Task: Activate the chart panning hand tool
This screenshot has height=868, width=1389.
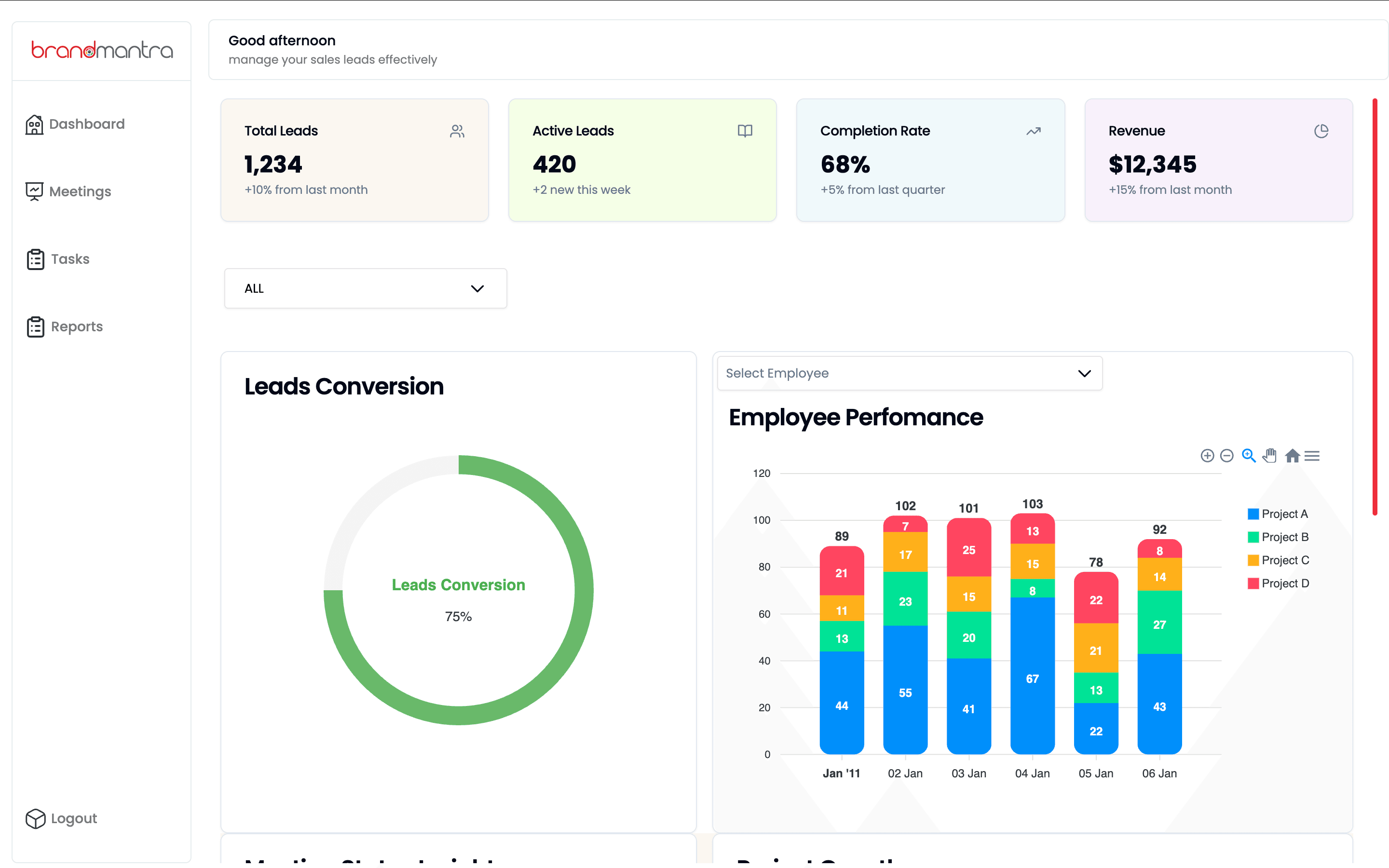Action: (1269, 456)
